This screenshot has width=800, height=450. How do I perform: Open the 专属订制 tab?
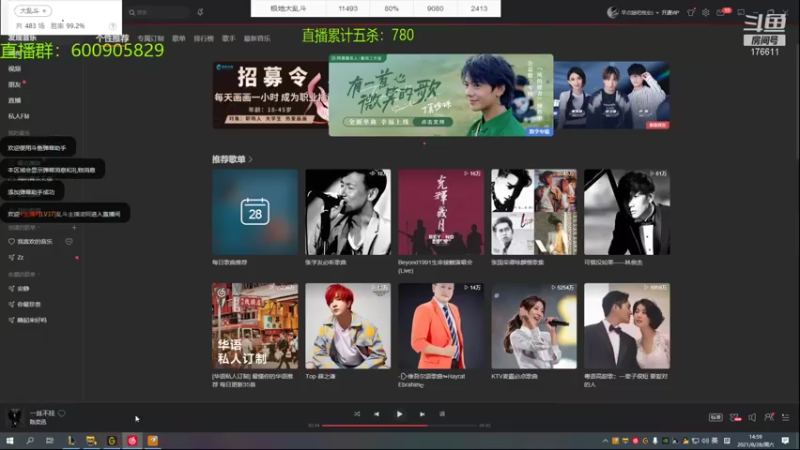151,38
